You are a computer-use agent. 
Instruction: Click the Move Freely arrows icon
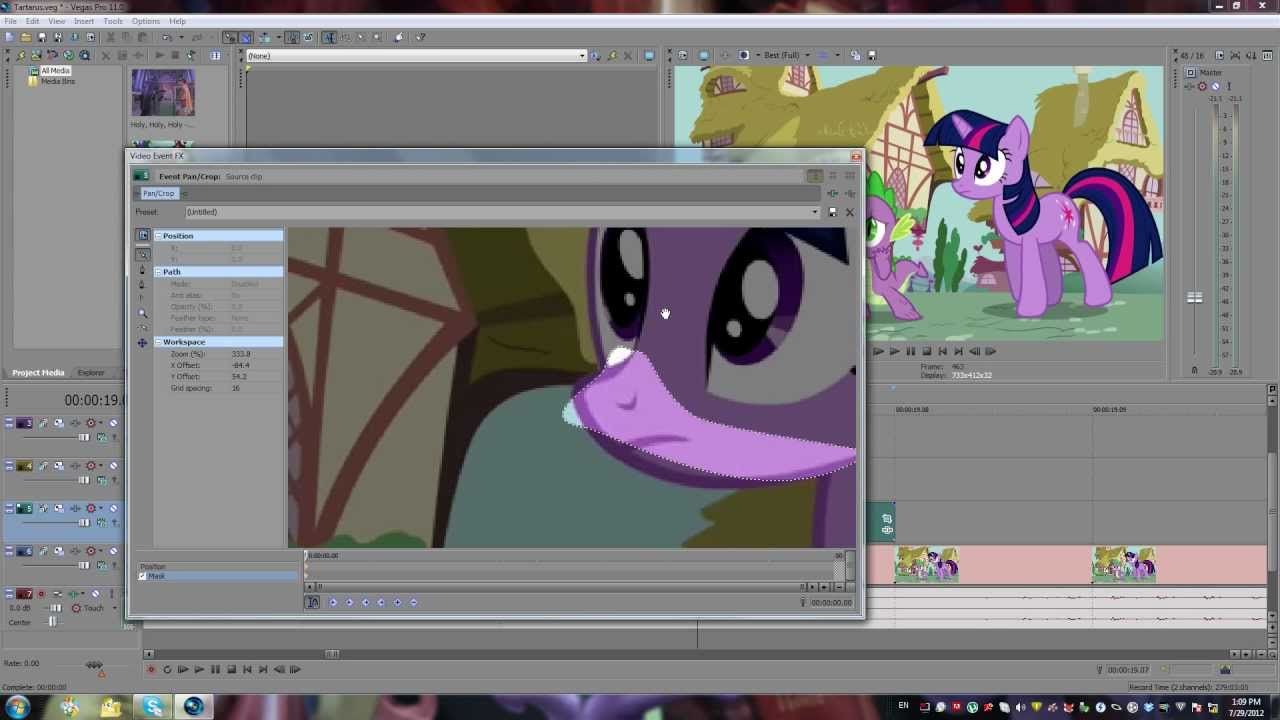click(x=142, y=342)
